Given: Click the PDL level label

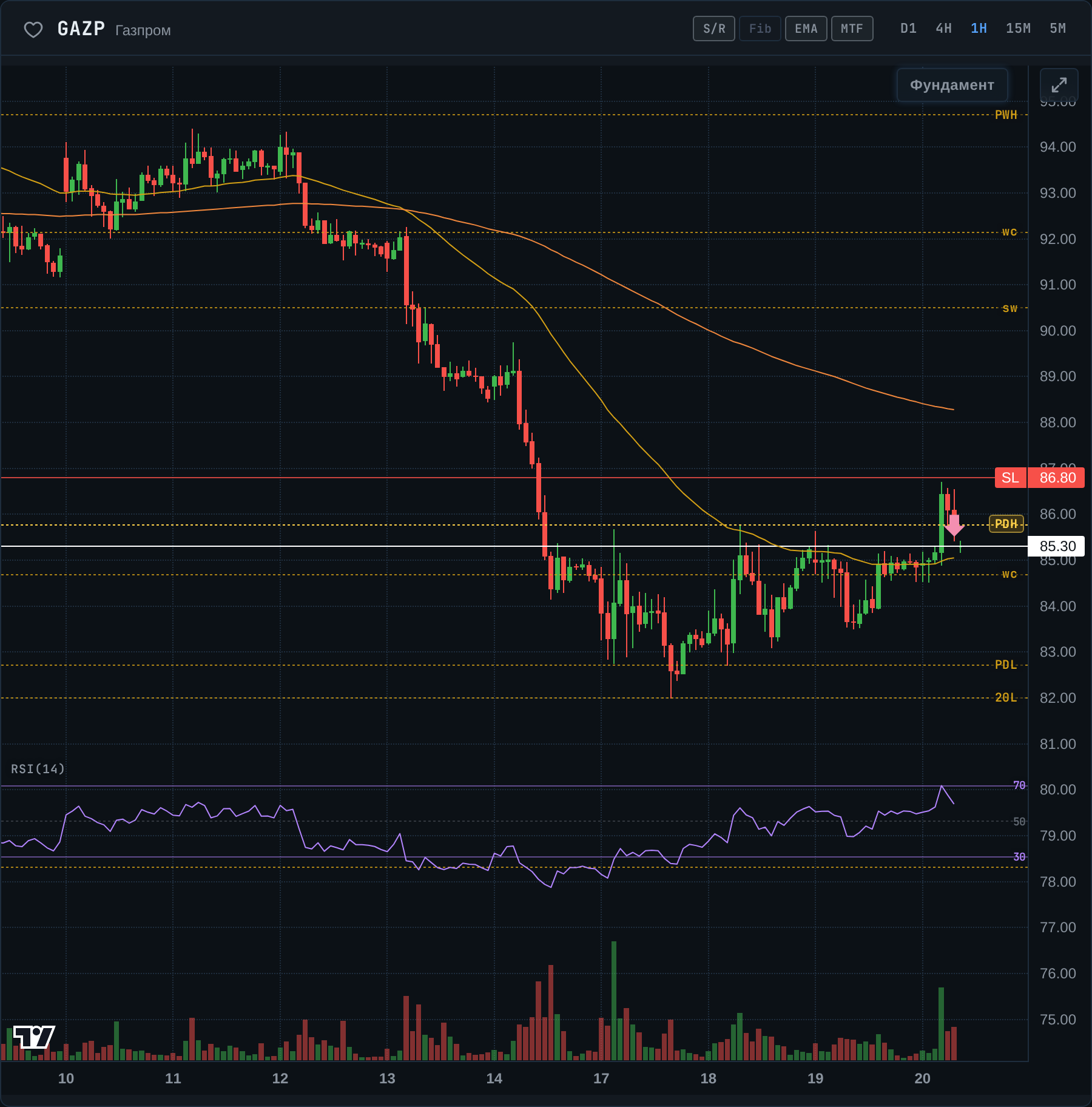Looking at the screenshot, I should click(x=1006, y=665).
